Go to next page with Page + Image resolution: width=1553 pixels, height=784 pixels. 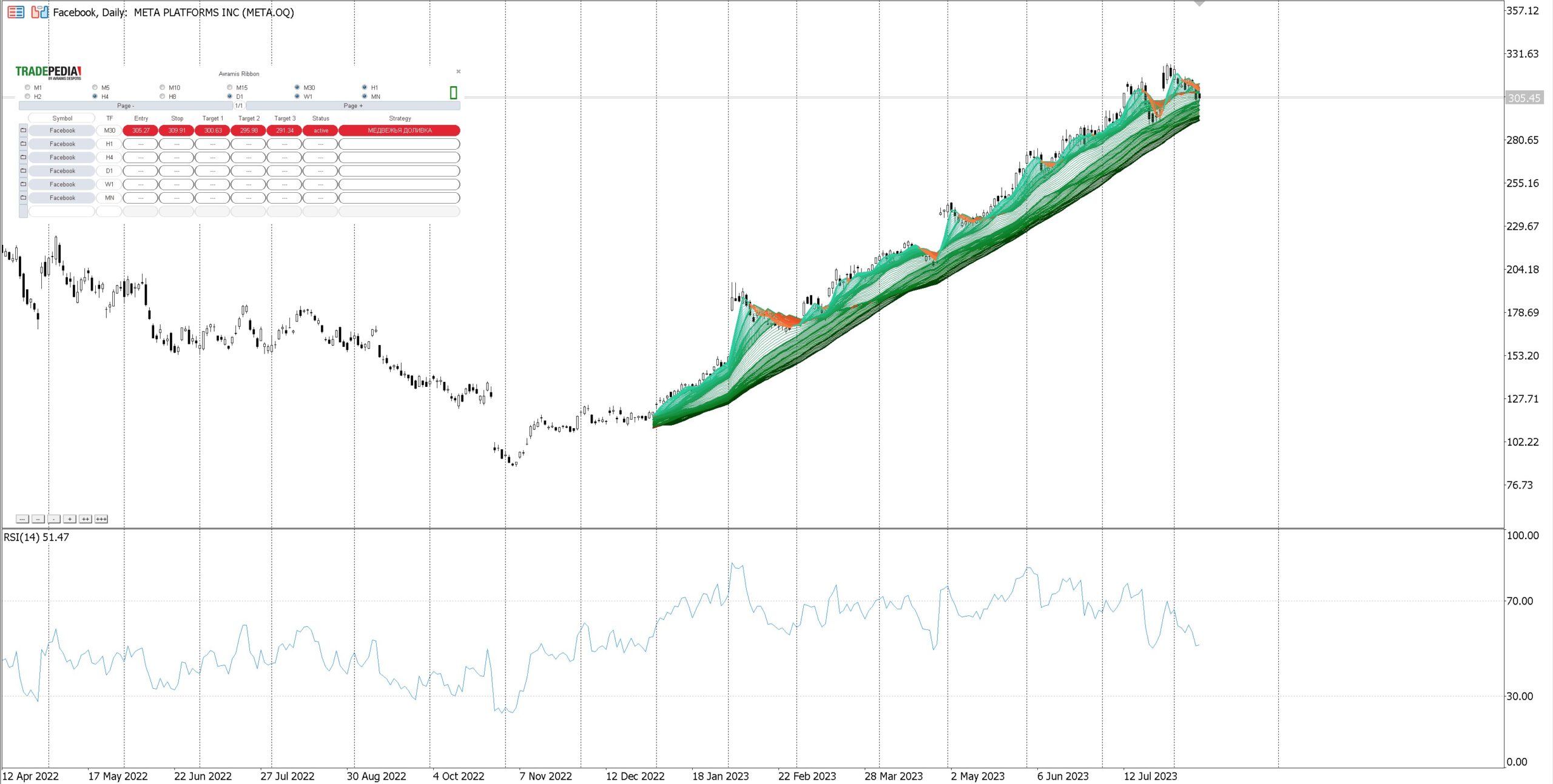(353, 106)
